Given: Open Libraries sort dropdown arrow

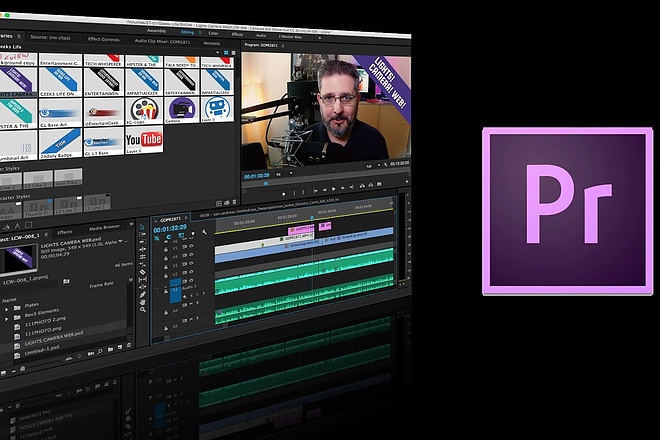Looking at the screenshot, I should point(218,53).
